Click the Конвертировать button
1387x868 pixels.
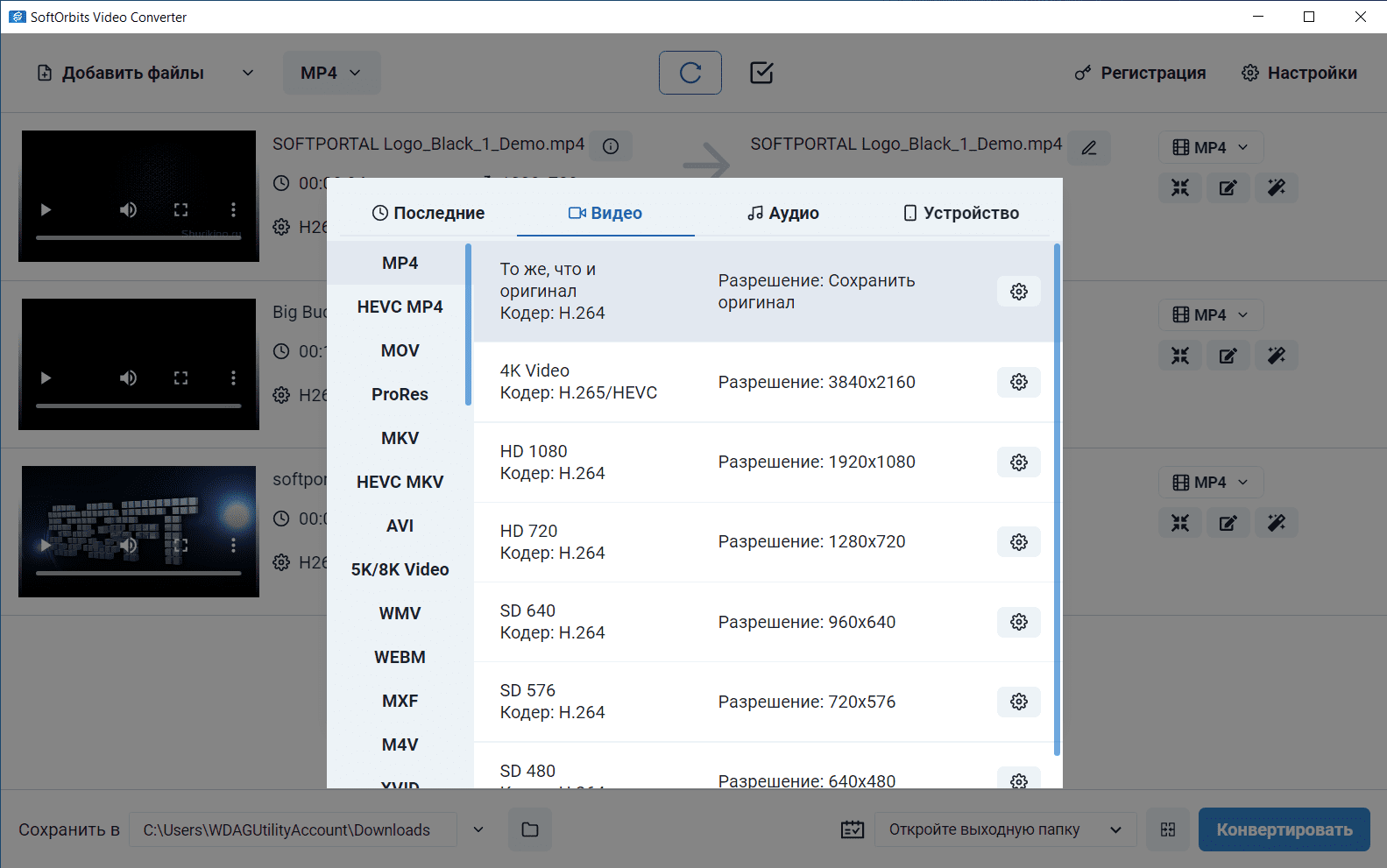point(1284,829)
